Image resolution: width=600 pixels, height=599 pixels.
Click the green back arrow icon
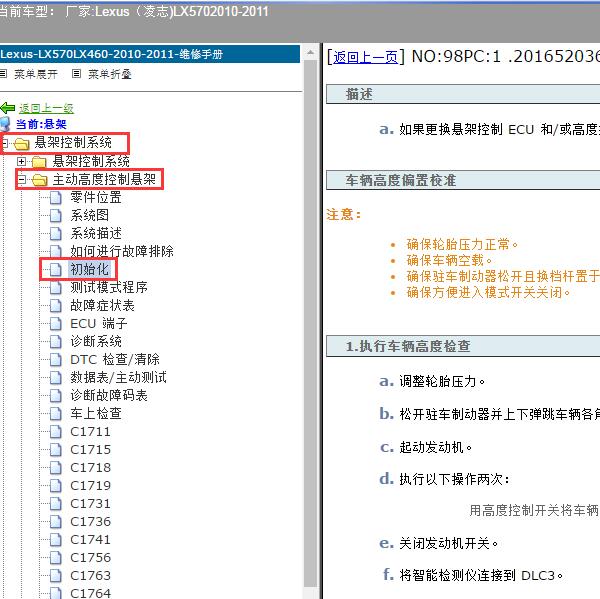(x=8, y=108)
